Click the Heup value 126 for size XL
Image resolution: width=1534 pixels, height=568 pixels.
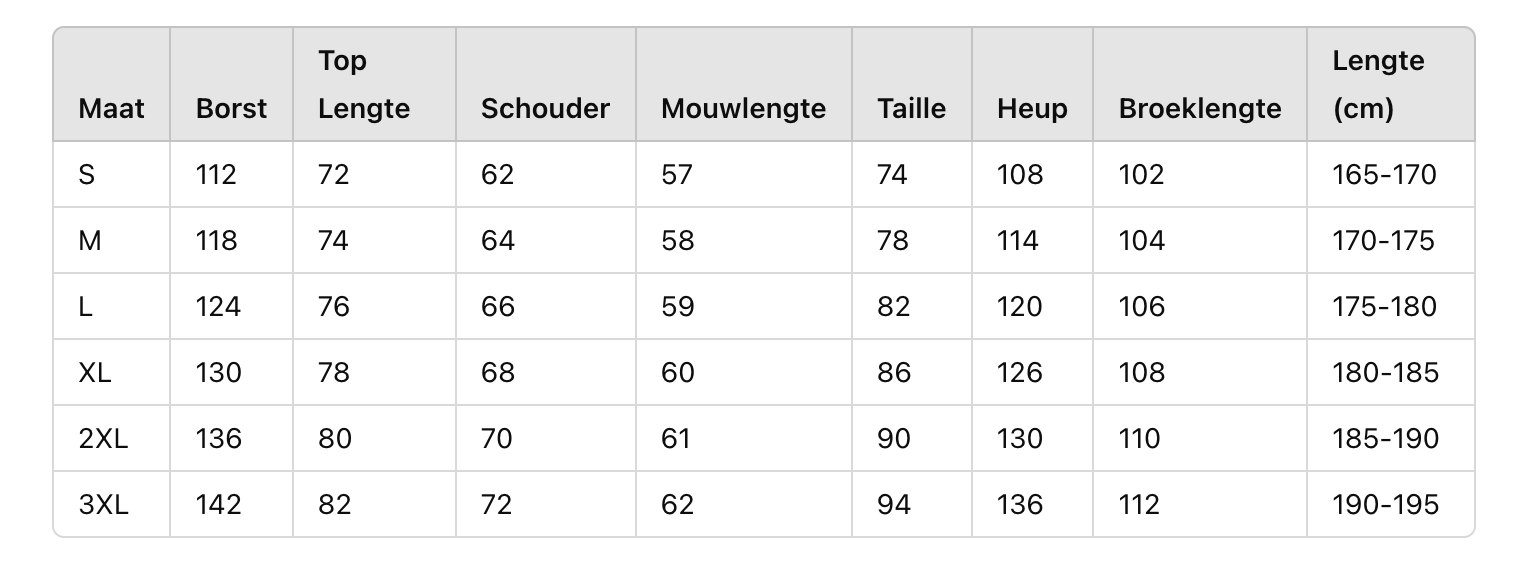pyautogui.click(x=1019, y=372)
